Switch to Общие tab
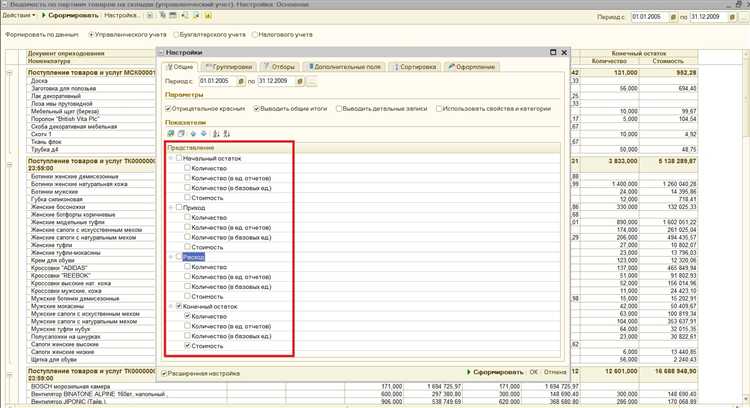This screenshot has height=408, width=750. (x=180, y=67)
